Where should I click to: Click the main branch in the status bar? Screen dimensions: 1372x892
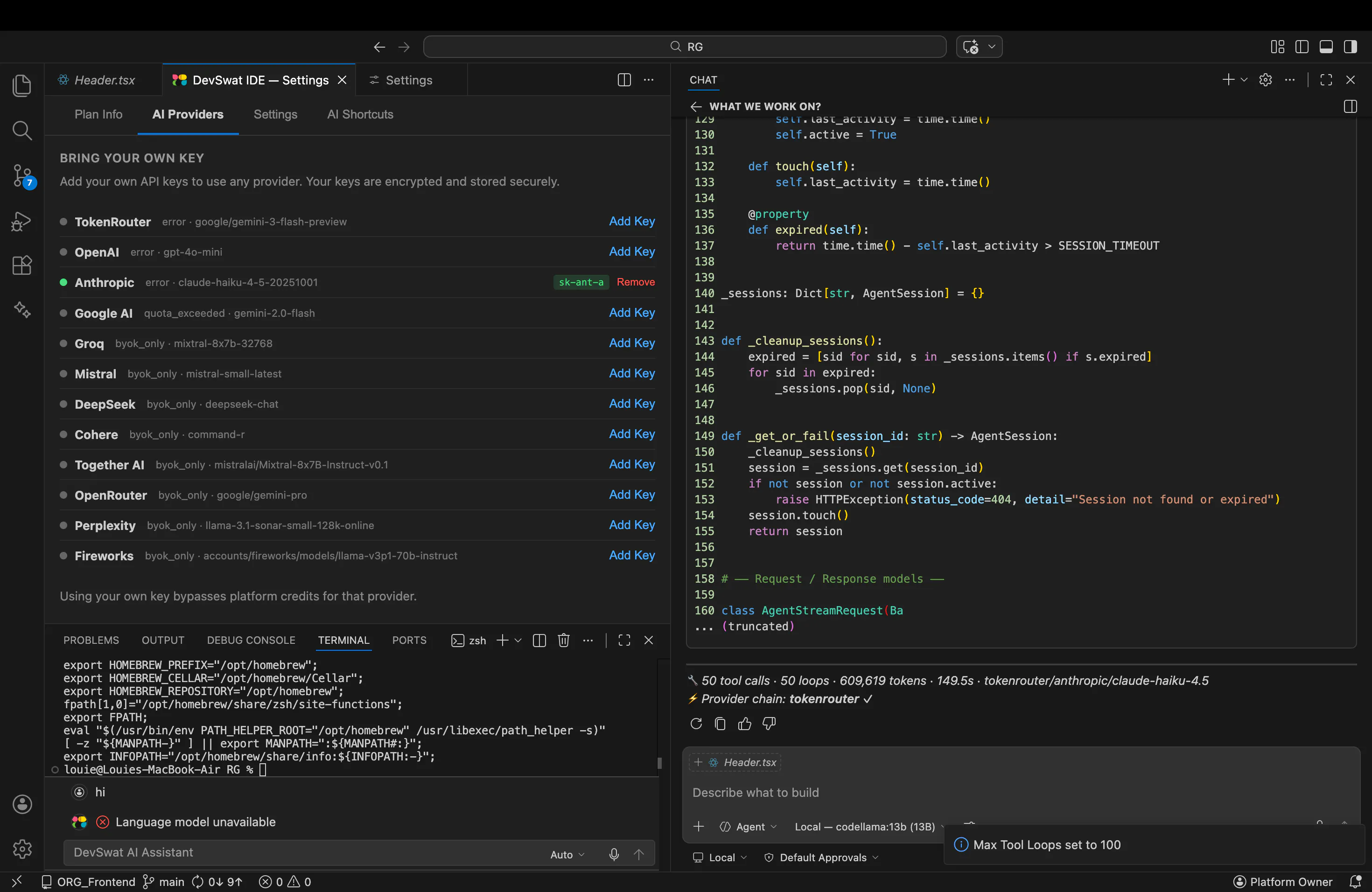[x=164, y=882]
